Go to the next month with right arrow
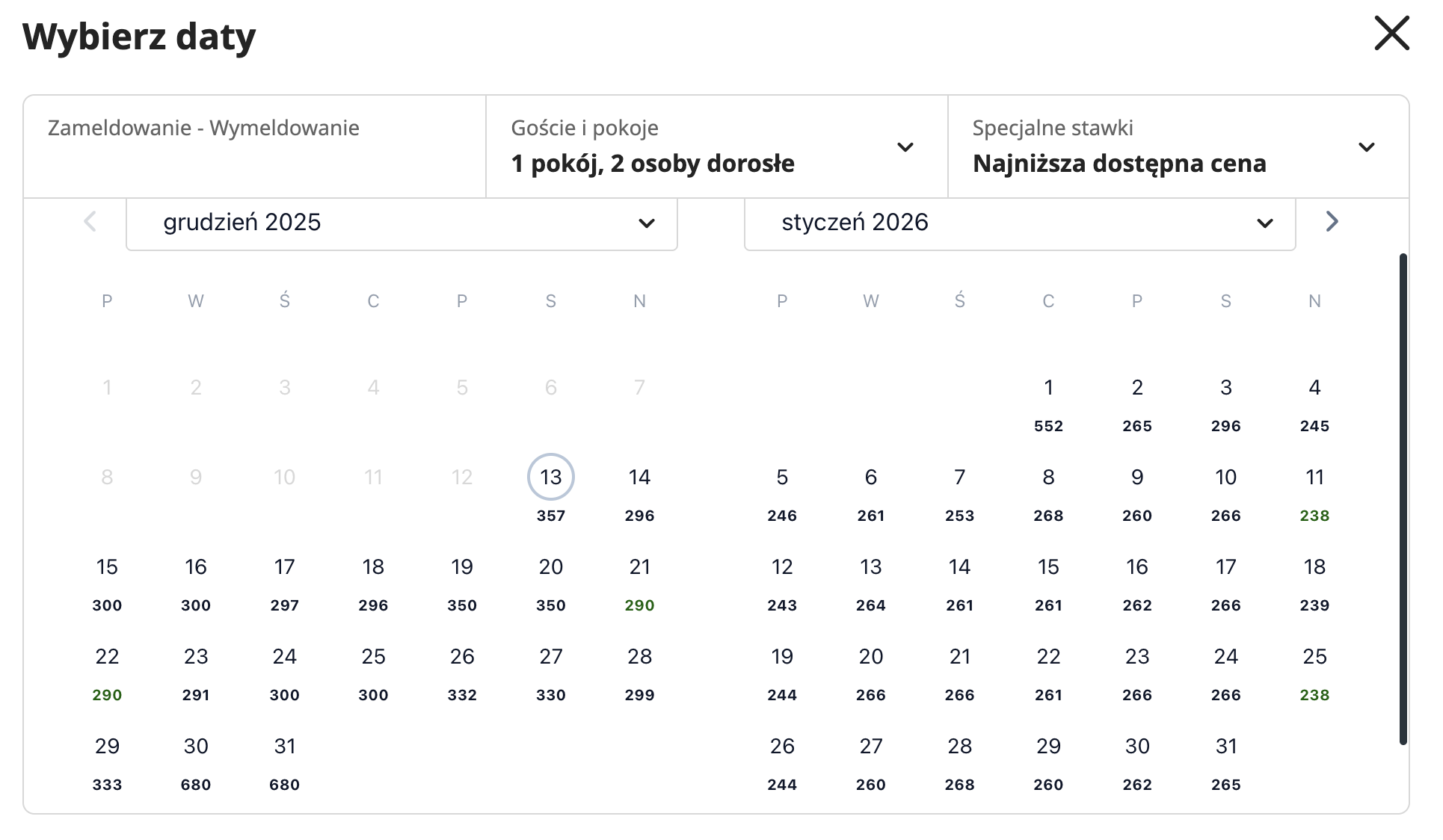This screenshot has width=1443, height=840. coord(1332,222)
